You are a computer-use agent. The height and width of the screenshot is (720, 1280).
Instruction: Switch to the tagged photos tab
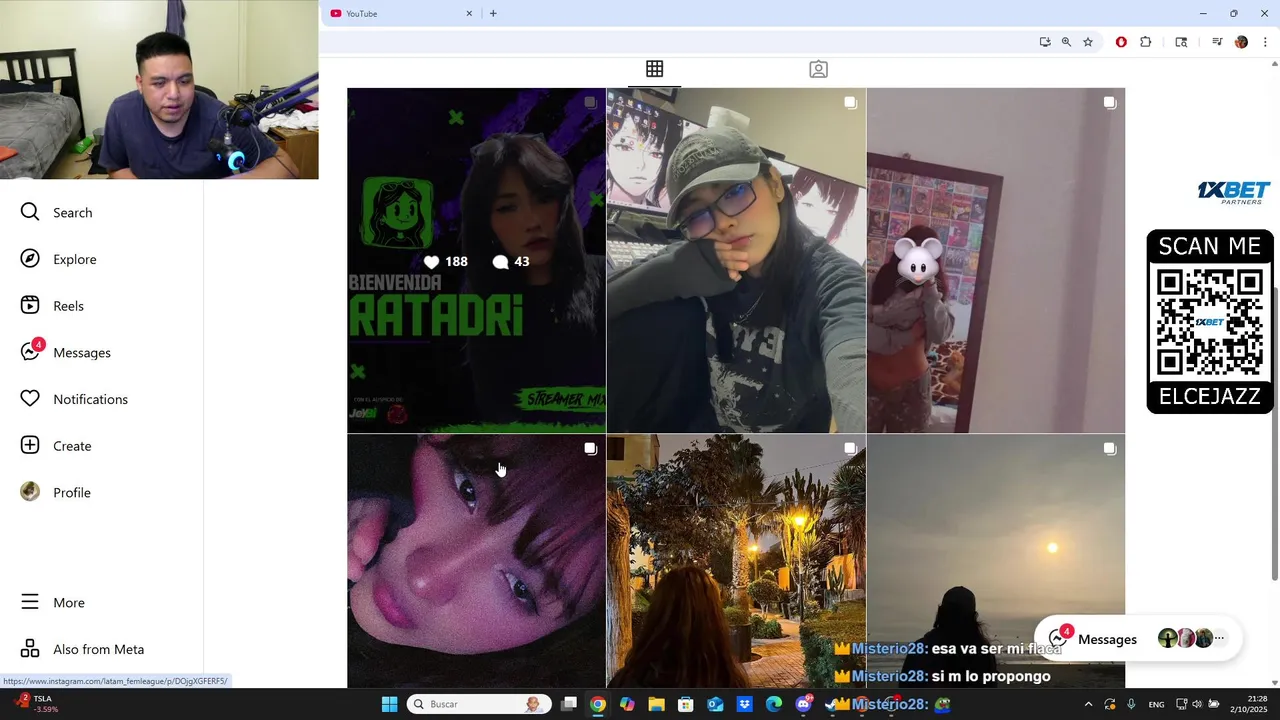coord(818,69)
